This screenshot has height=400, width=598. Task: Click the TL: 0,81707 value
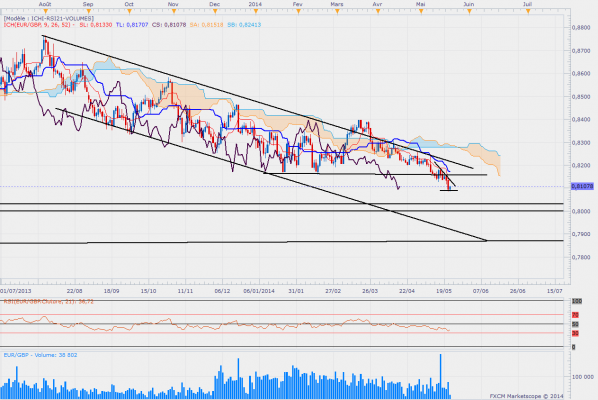[x=132, y=25]
